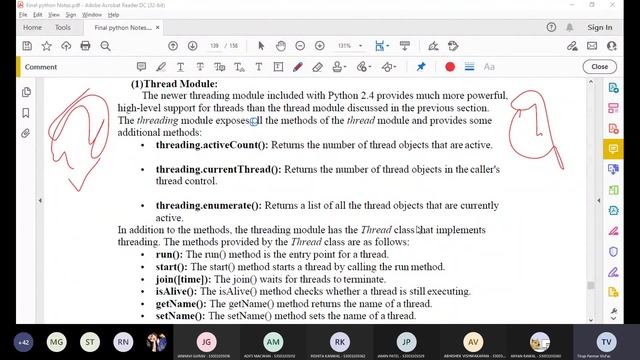Image resolution: width=640 pixels, height=360 pixels.
Task: Open the highlighted Comment tool in right pane
Action: pos(613,149)
